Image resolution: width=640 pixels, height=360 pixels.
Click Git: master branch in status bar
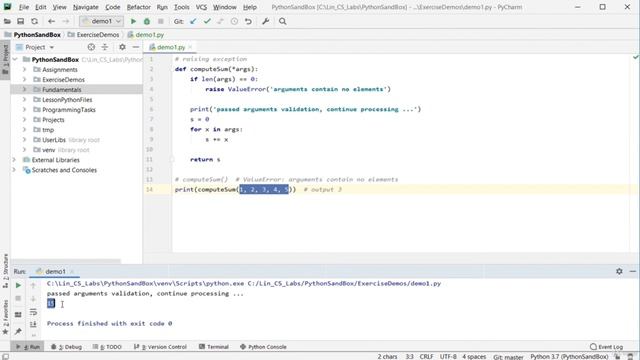(508, 357)
